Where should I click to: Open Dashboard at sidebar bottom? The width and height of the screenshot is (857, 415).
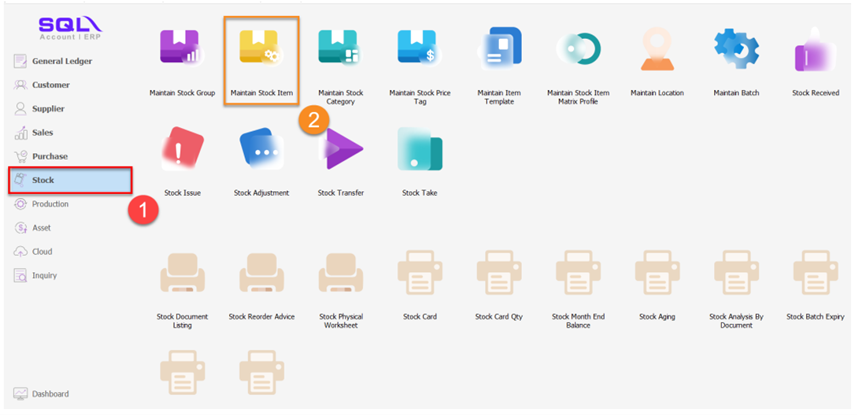tap(49, 394)
